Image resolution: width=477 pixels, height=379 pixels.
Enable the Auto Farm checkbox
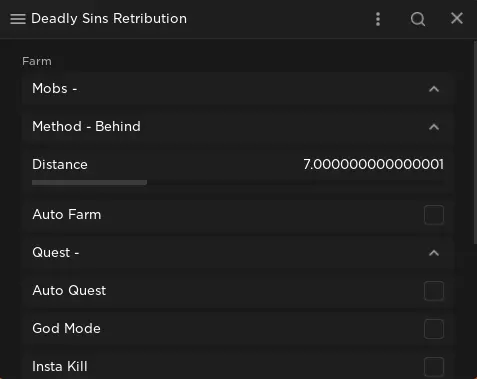coord(434,215)
